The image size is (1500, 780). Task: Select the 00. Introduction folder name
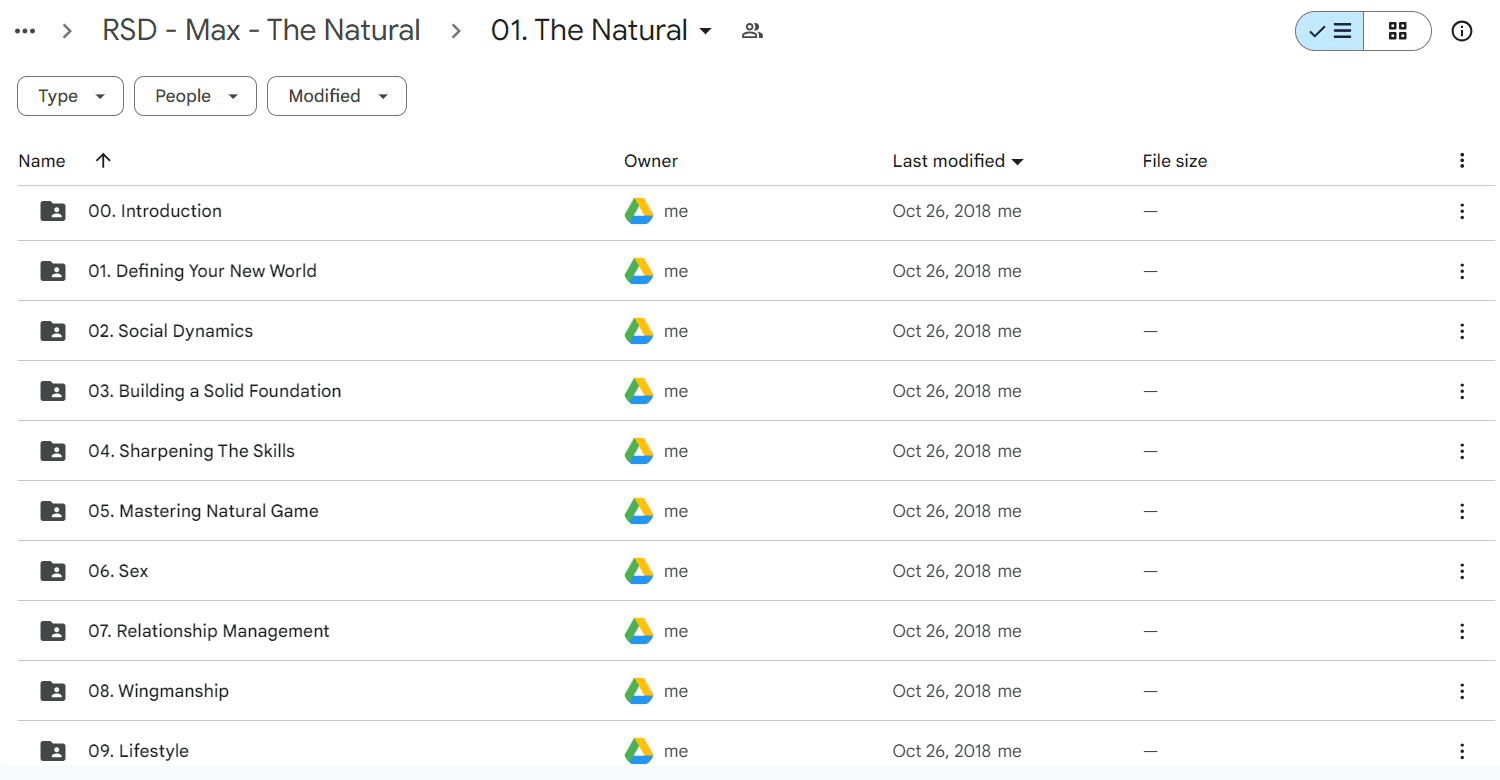tap(155, 211)
